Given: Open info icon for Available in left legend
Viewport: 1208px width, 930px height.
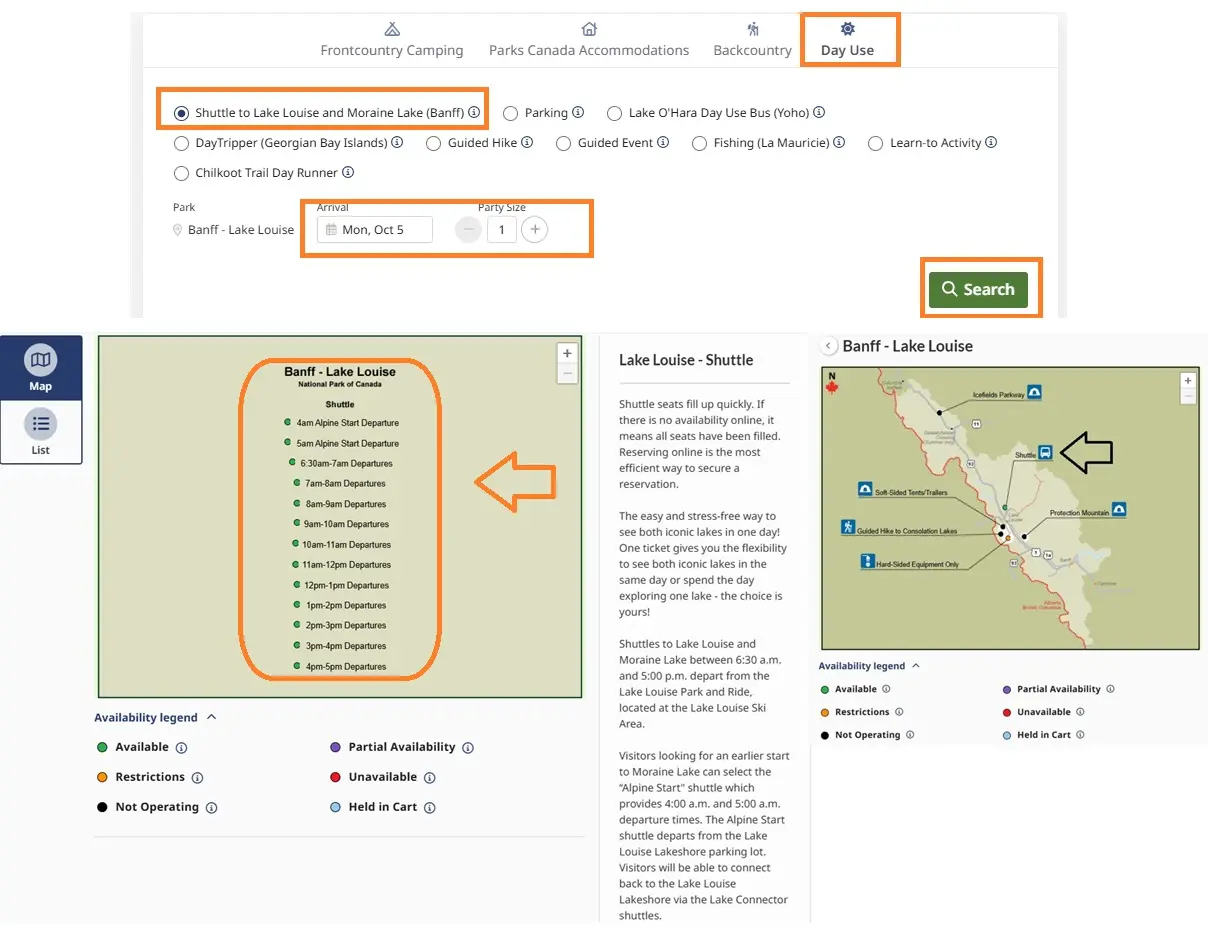Looking at the screenshot, I should pyautogui.click(x=181, y=747).
